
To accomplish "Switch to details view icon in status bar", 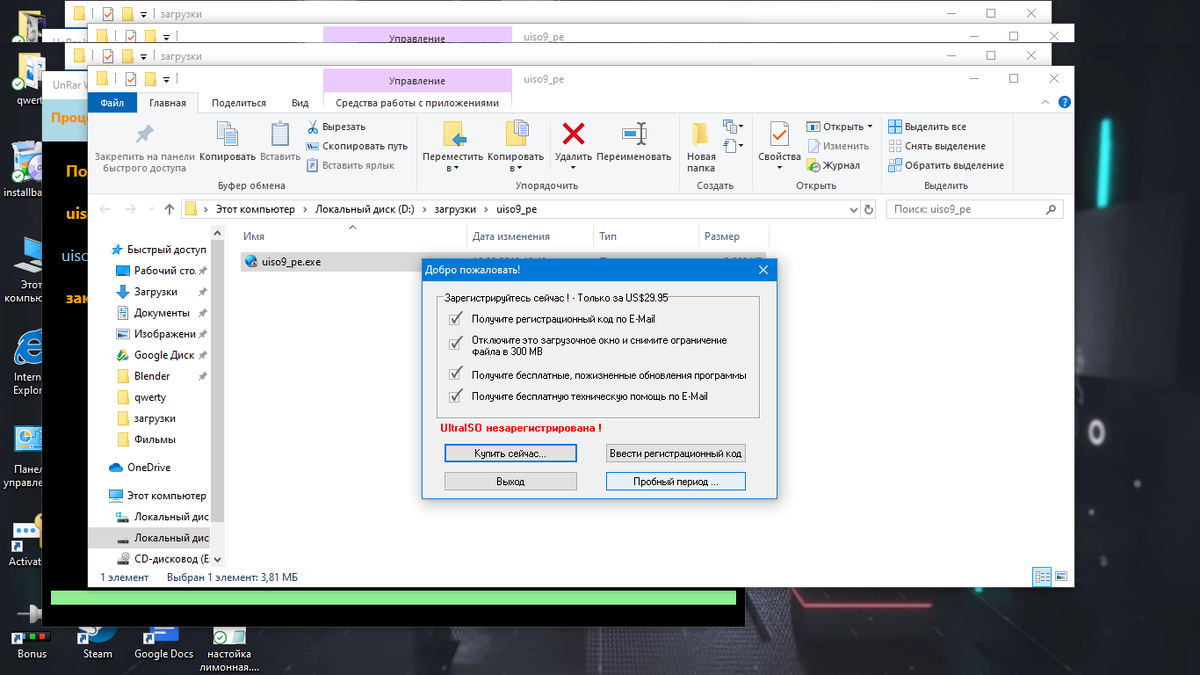I will 1042,577.
